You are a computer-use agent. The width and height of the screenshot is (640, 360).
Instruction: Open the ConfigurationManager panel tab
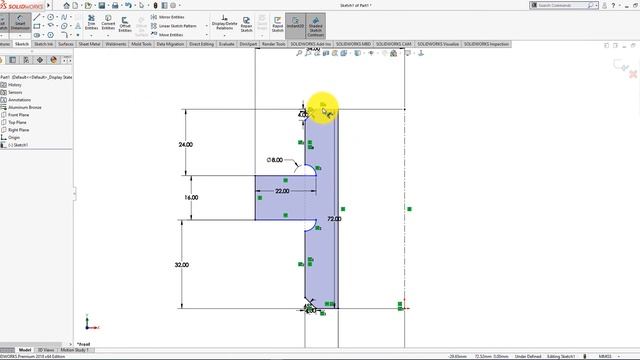pyautogui.click(x=26, y=60)
